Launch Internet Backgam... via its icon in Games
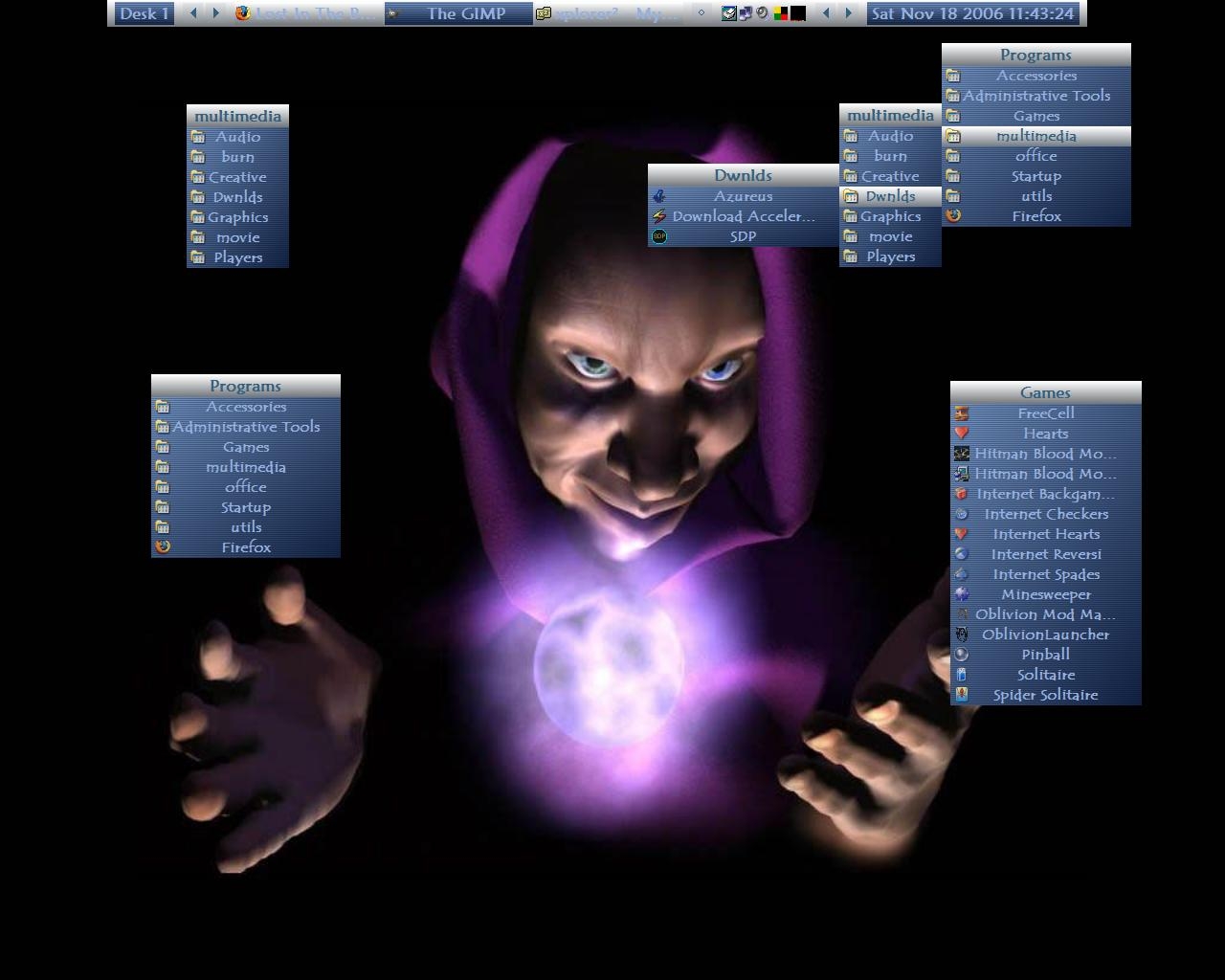This screenshot has width=1225, height=980. (x=962, y=494)
